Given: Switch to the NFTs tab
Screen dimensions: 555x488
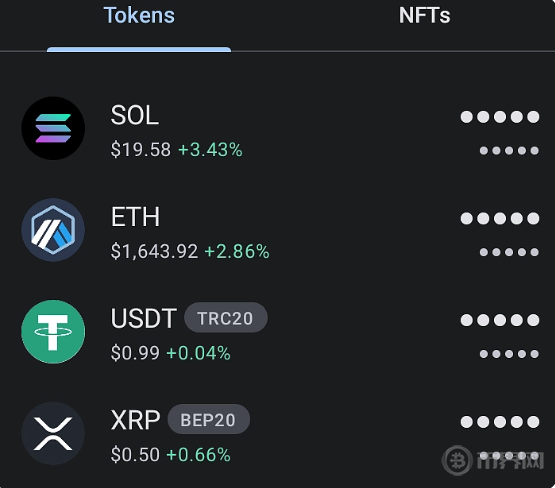Looking at the screenshot, I should (x=424, y=16).
